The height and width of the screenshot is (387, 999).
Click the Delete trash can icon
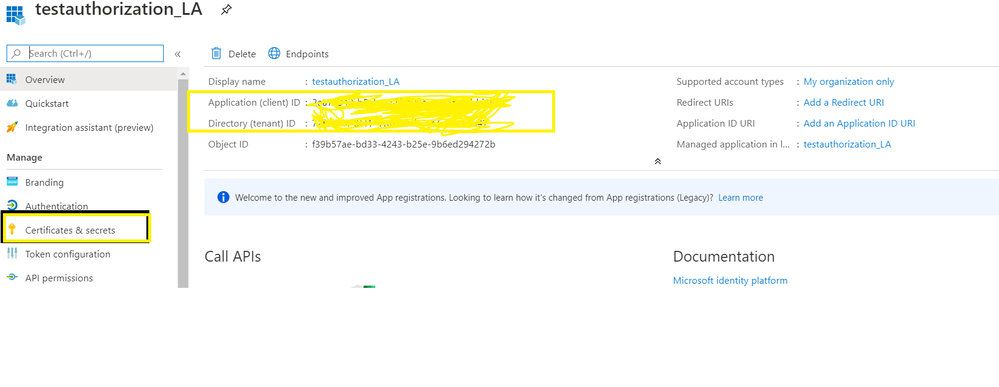(x=217, y=54)
